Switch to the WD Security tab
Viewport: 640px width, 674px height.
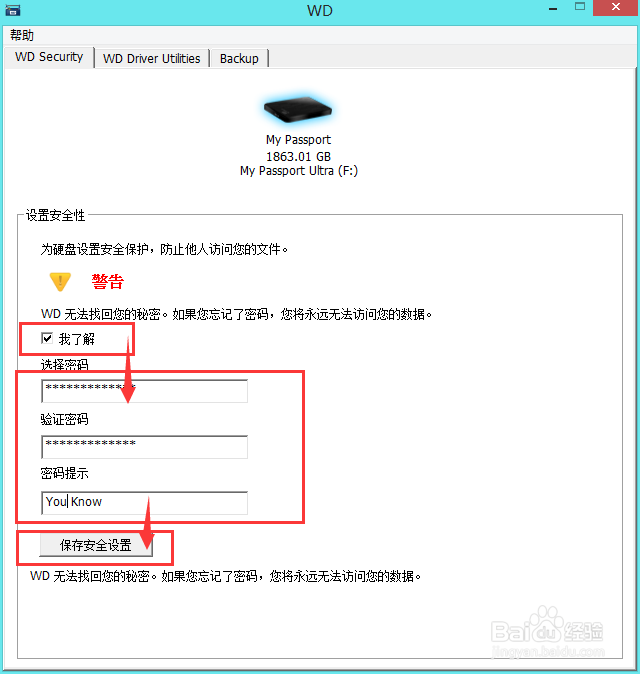(49, 57)
